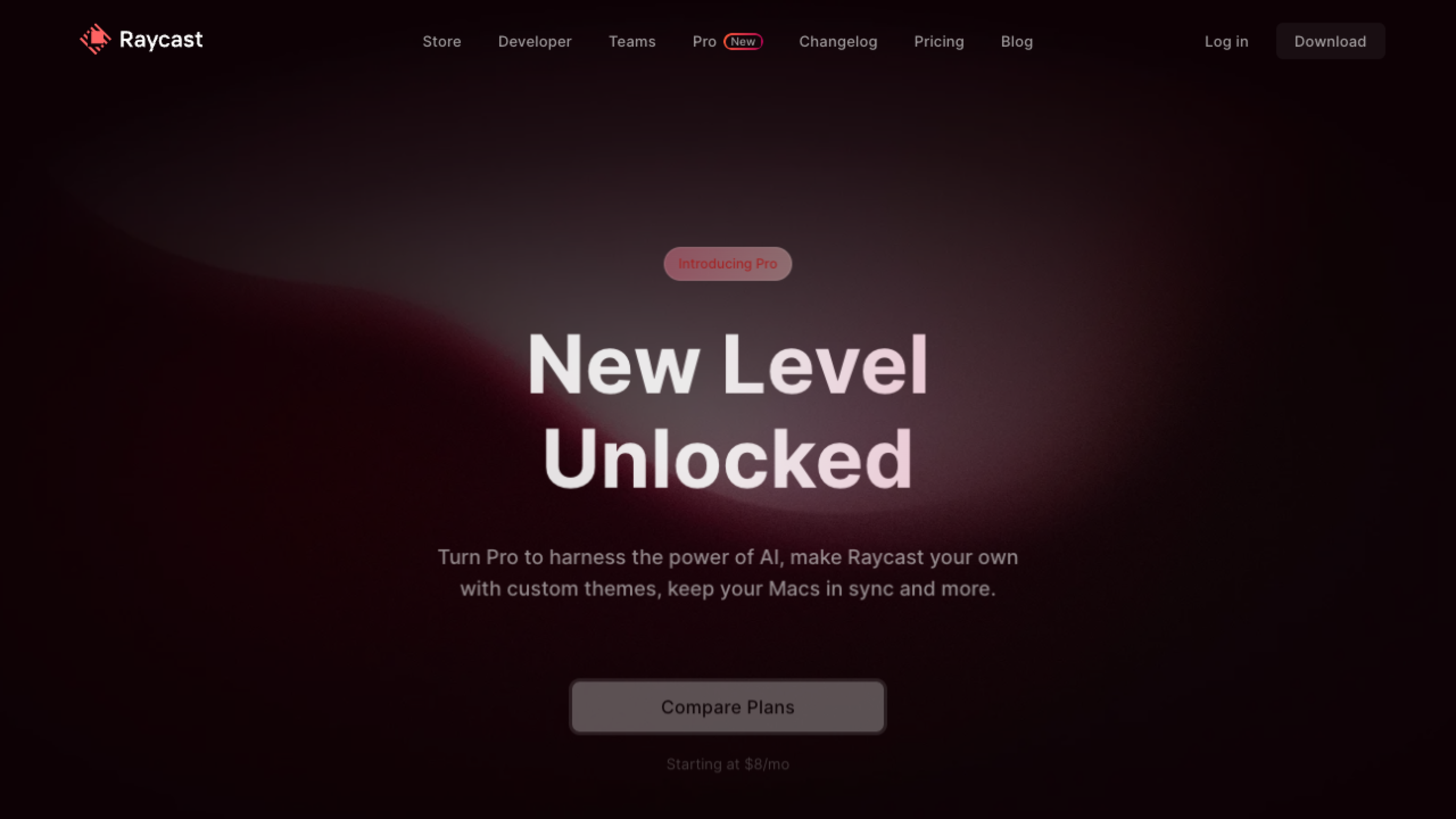The width and height of the screenshot is (1456, 819).
Task: Click the Log in link
Action: coord(1227,42)
